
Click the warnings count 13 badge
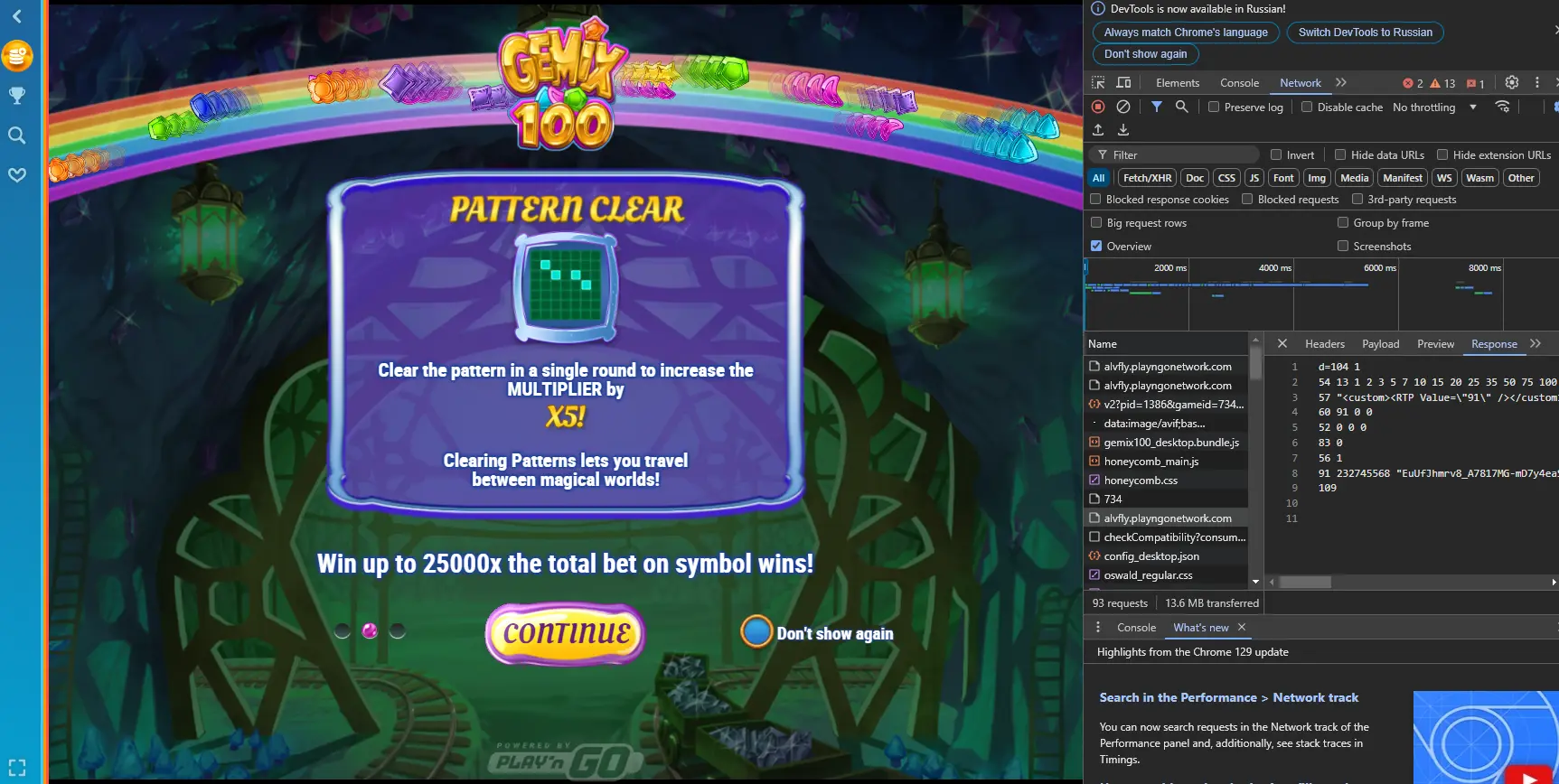[1442, 83]
